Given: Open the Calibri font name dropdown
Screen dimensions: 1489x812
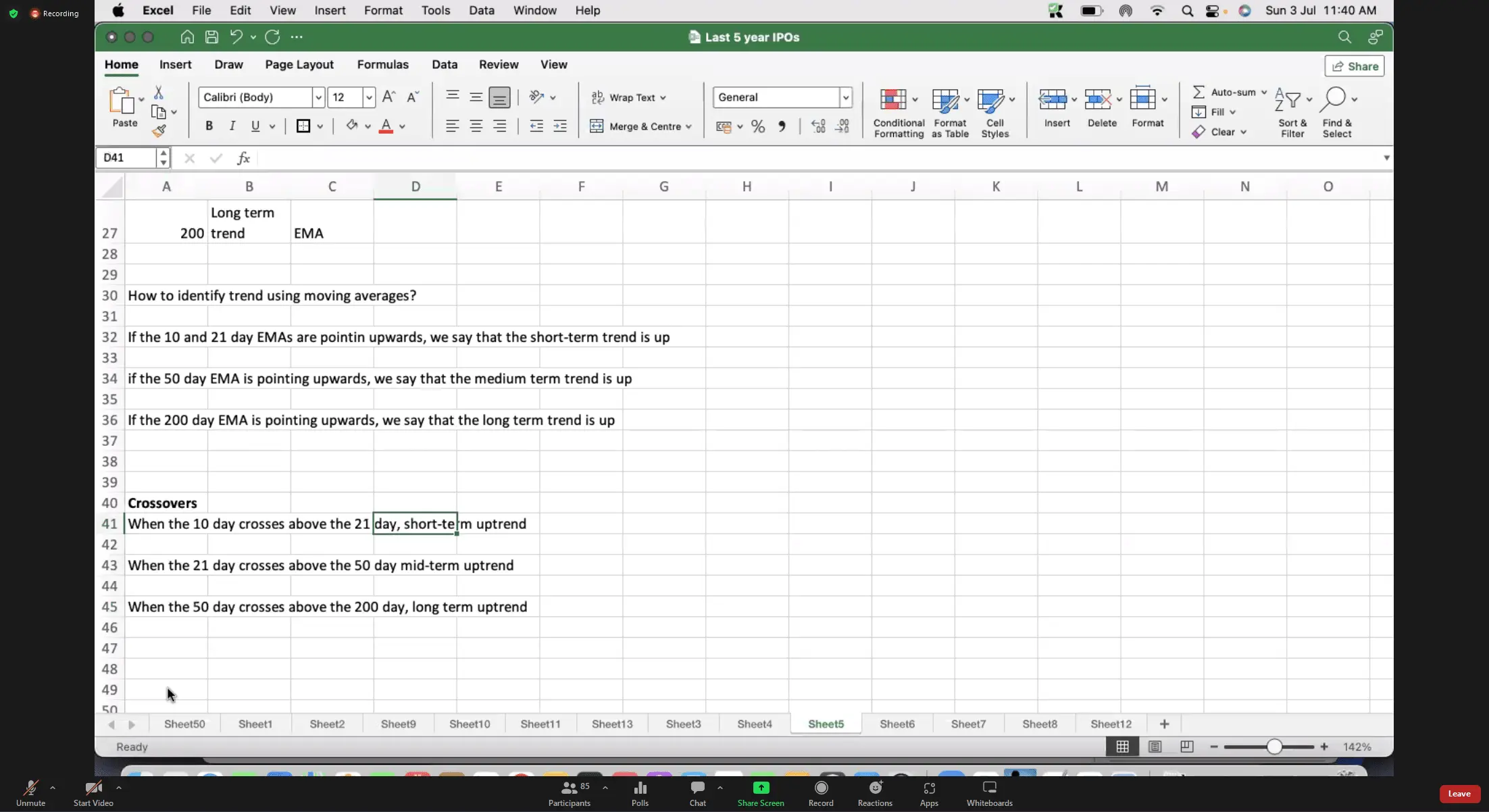Looking at the screenshot, I should (318, 97).
